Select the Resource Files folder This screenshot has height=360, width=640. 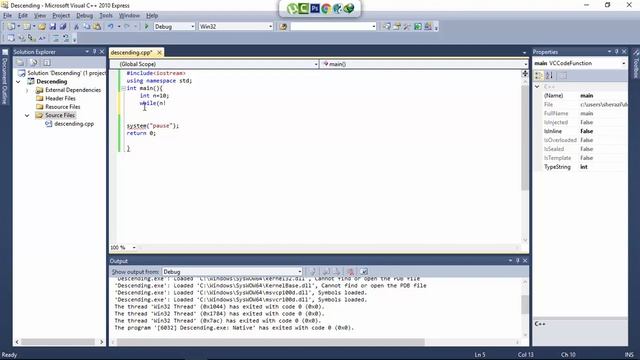[x=62, y=107]
